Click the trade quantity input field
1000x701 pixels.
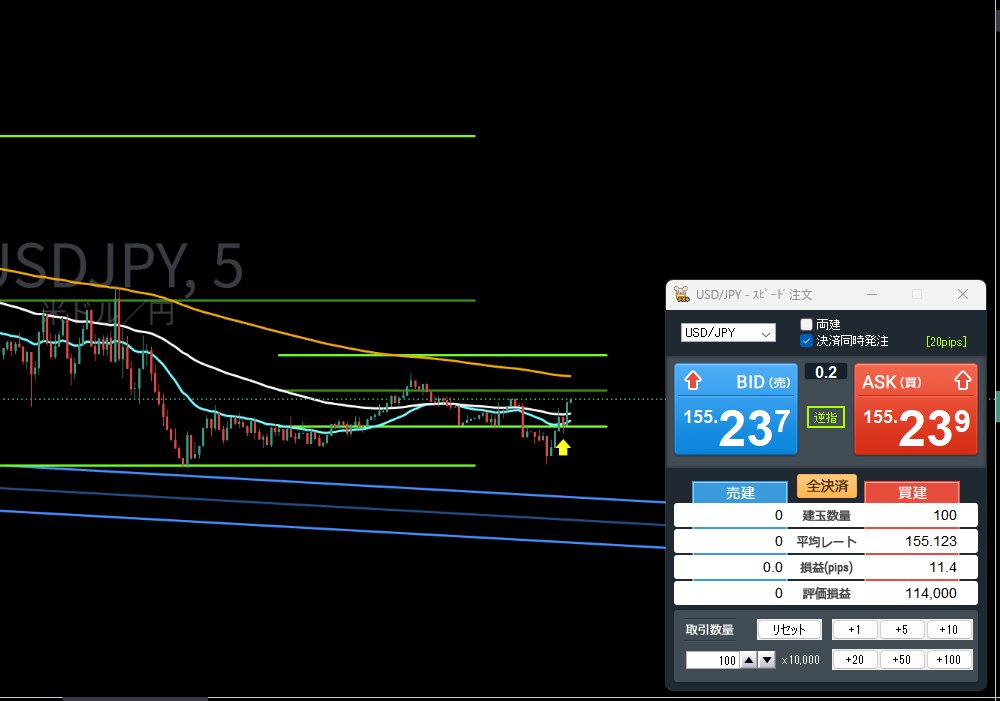click(712, 660)
